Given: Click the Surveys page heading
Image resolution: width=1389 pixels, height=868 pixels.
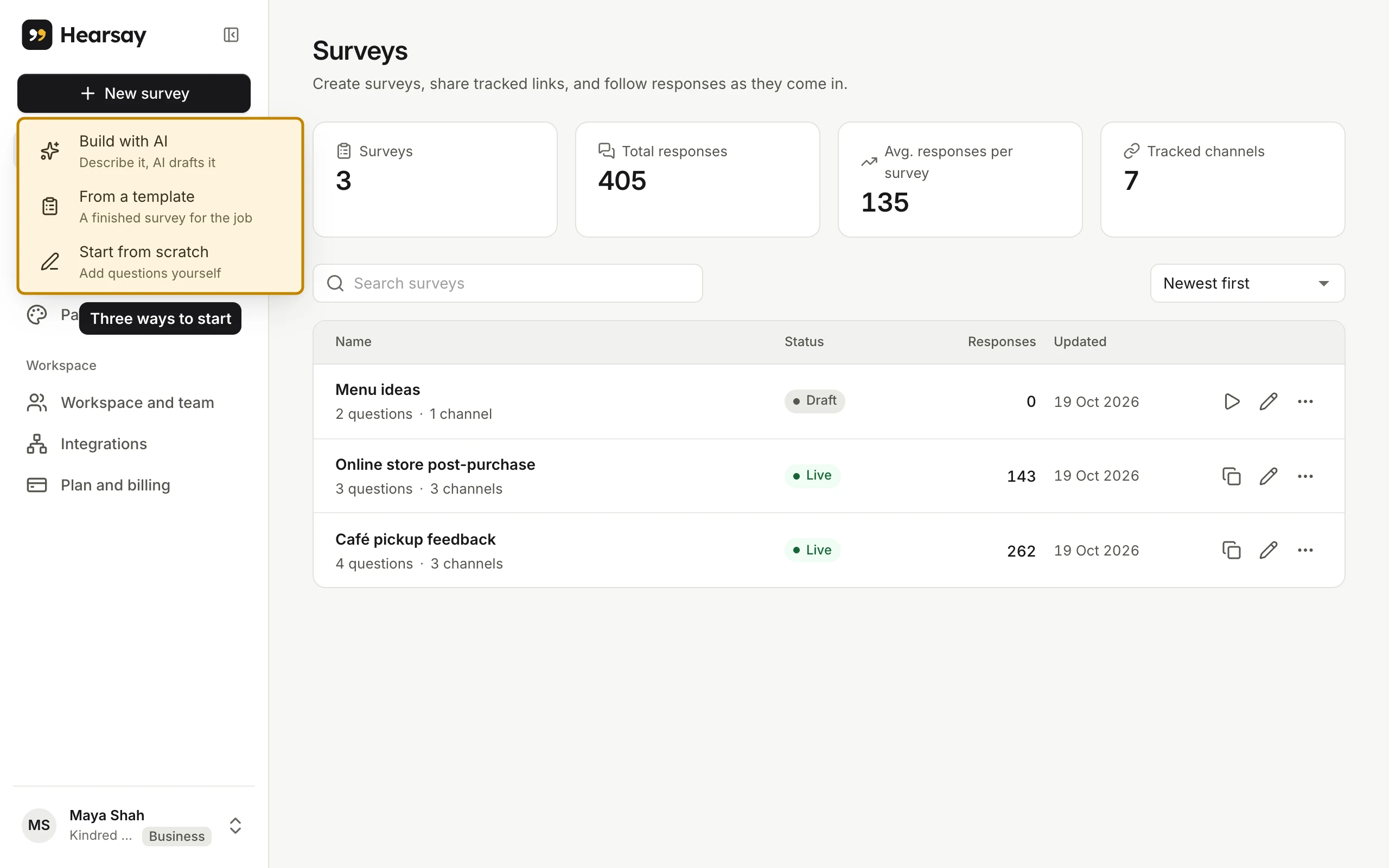Looking at the screenshot, I should tap(360, 50).
